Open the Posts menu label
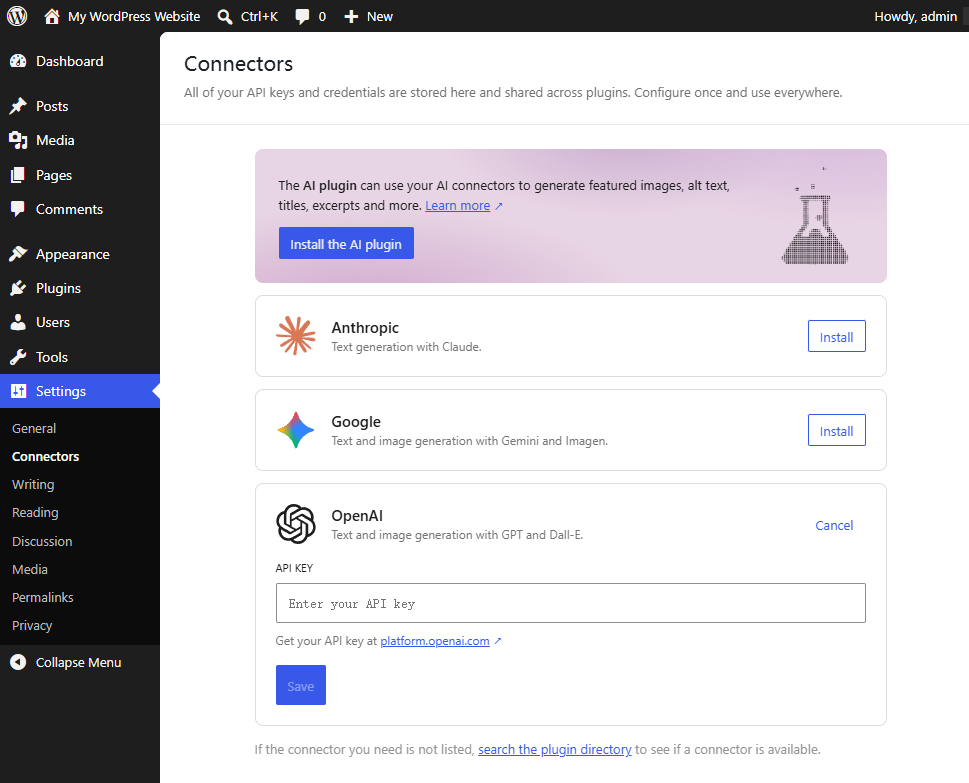The width and height of the screenshot is (969, 783). point(52,106)
